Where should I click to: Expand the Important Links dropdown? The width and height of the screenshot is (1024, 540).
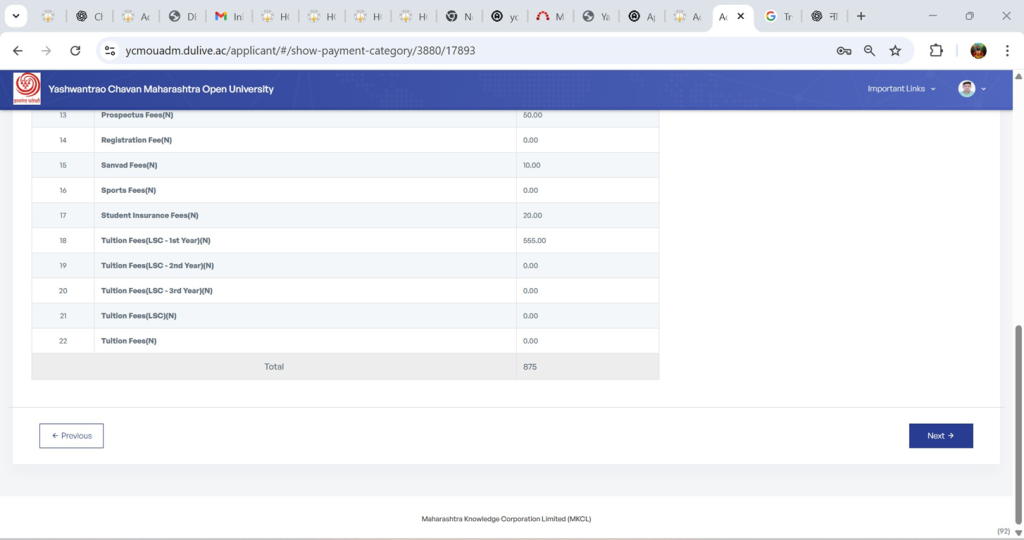[x=901, y=89]
